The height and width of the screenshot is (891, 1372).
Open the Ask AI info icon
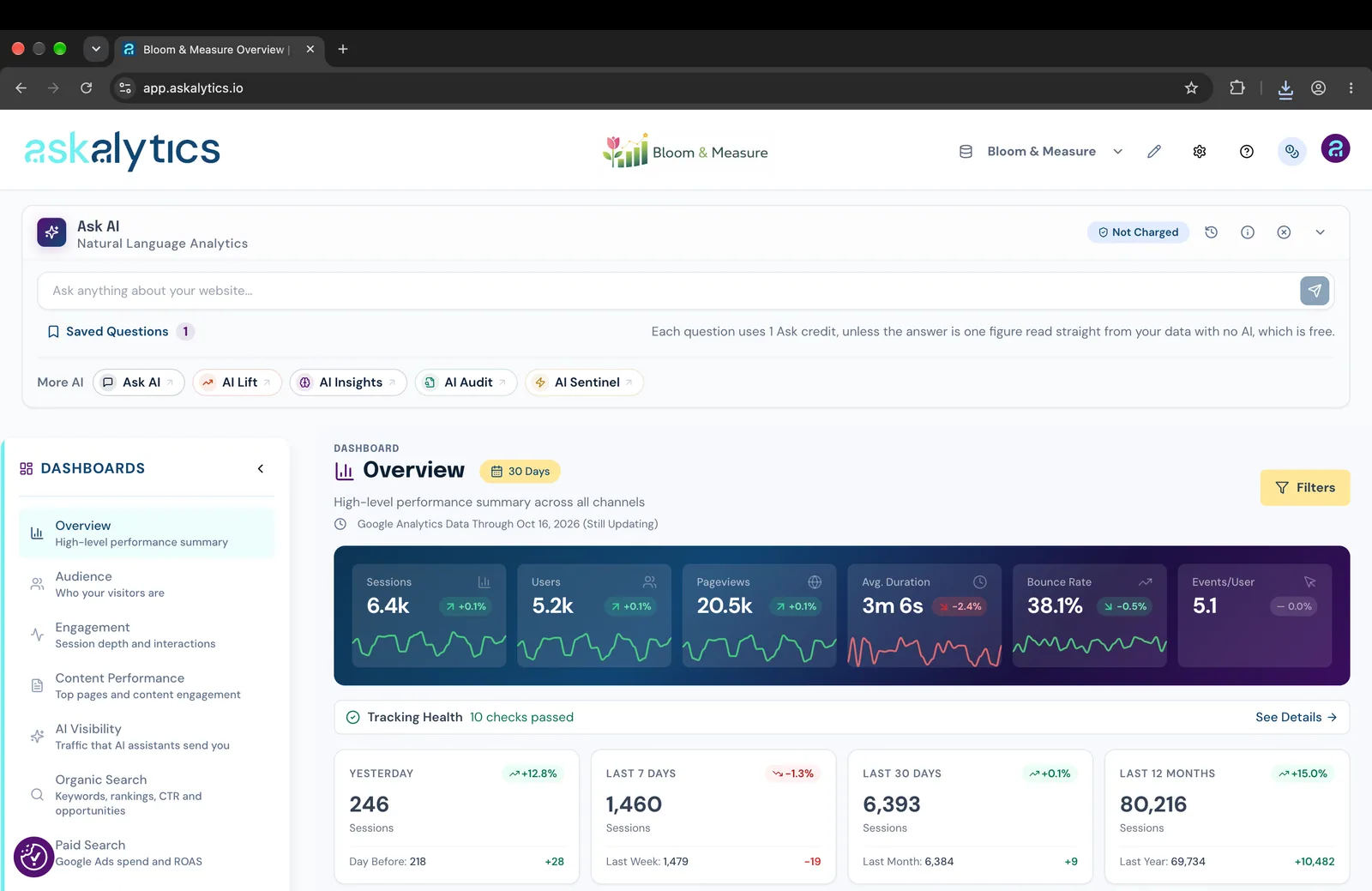point(1248,232)
